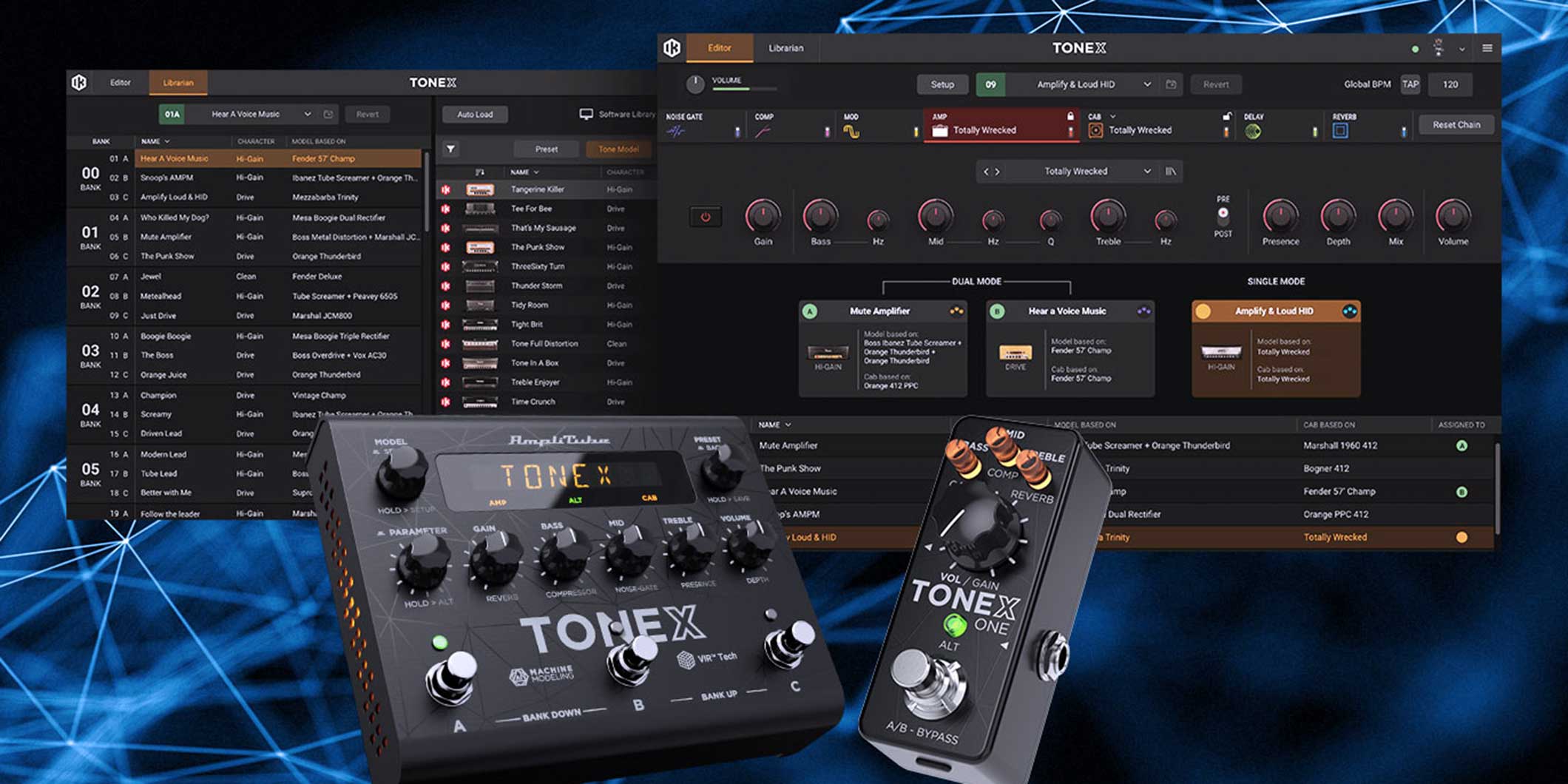1568x784 pixels.
Task: Toggle the Delay on/off indicator
Action: point(1315,132)
